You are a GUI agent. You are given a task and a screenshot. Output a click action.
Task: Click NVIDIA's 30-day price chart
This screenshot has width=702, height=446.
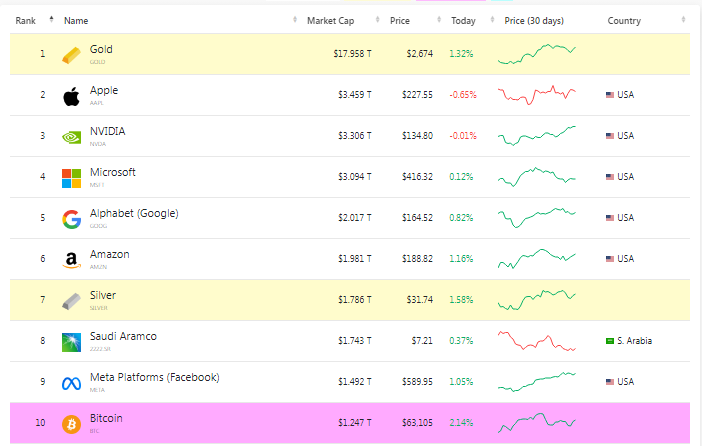point(537,136)
